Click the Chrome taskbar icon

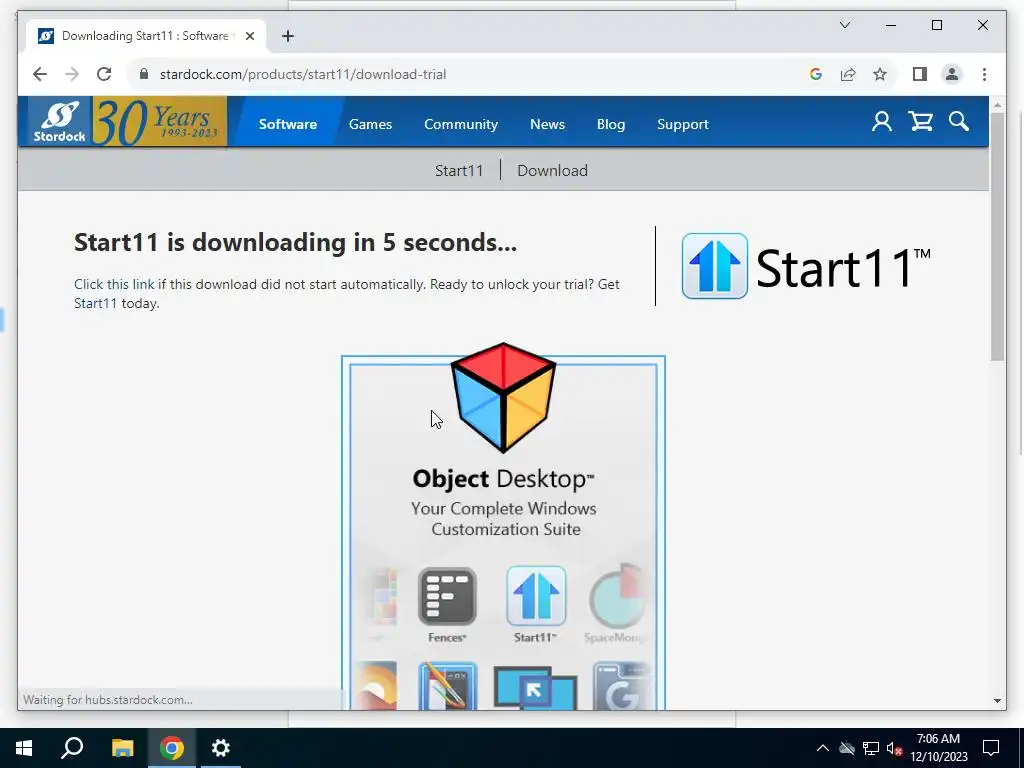pos(172,748)
